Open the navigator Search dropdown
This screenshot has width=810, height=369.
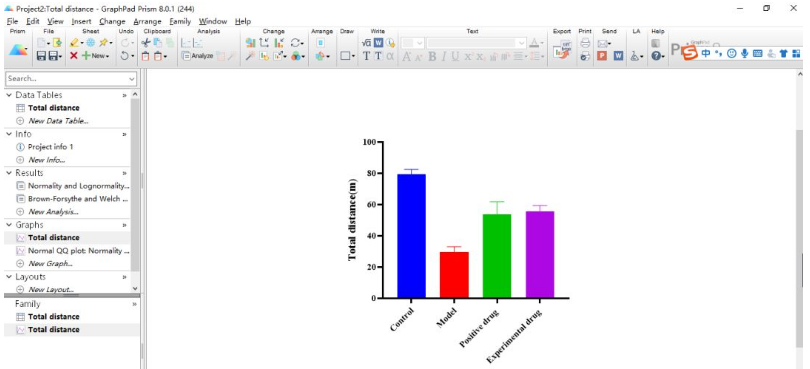132,79
